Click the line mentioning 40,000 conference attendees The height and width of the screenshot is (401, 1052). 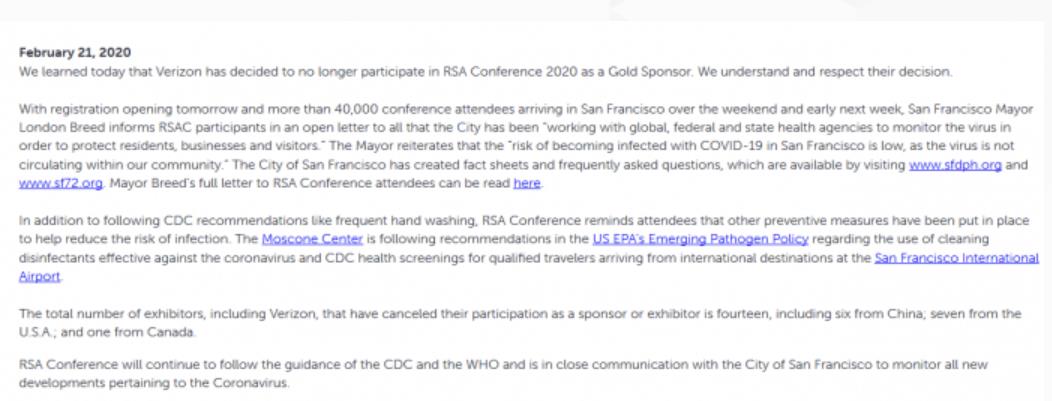pos(526,109)
